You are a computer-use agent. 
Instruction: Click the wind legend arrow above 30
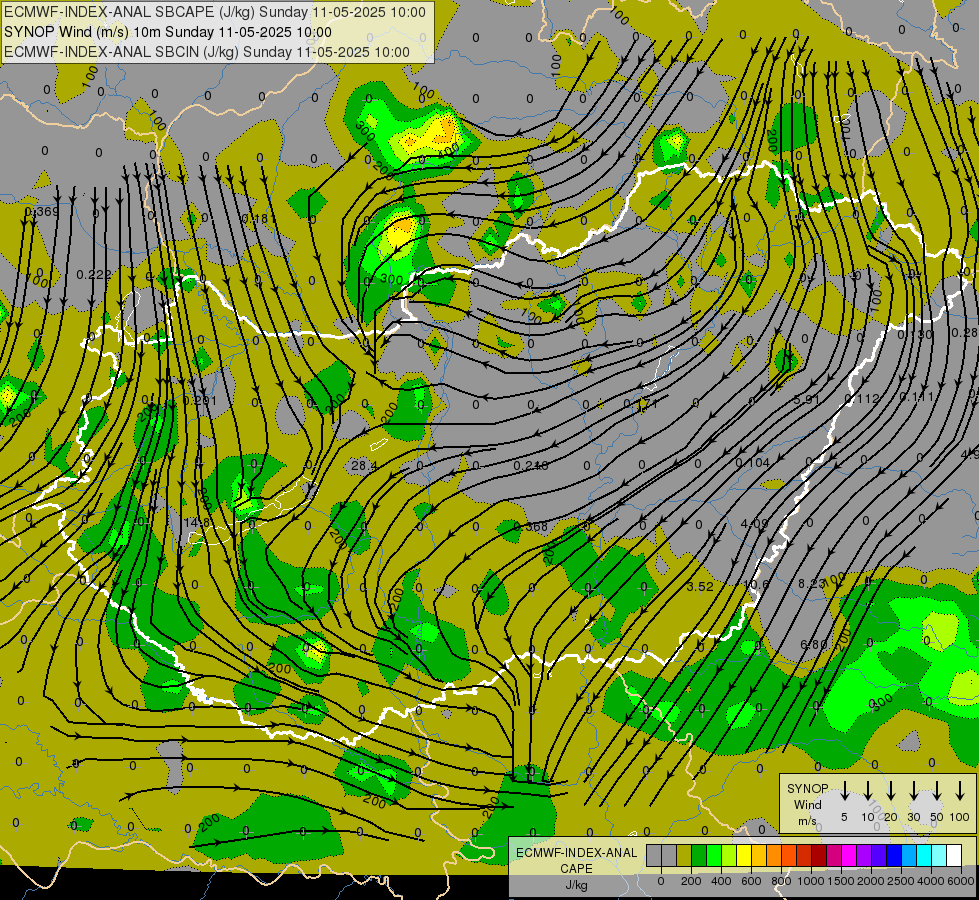tap(914, 791)
